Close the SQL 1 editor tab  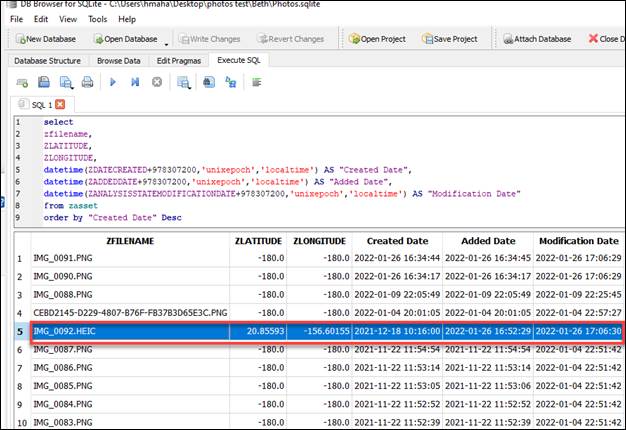(x=59, y=104)
